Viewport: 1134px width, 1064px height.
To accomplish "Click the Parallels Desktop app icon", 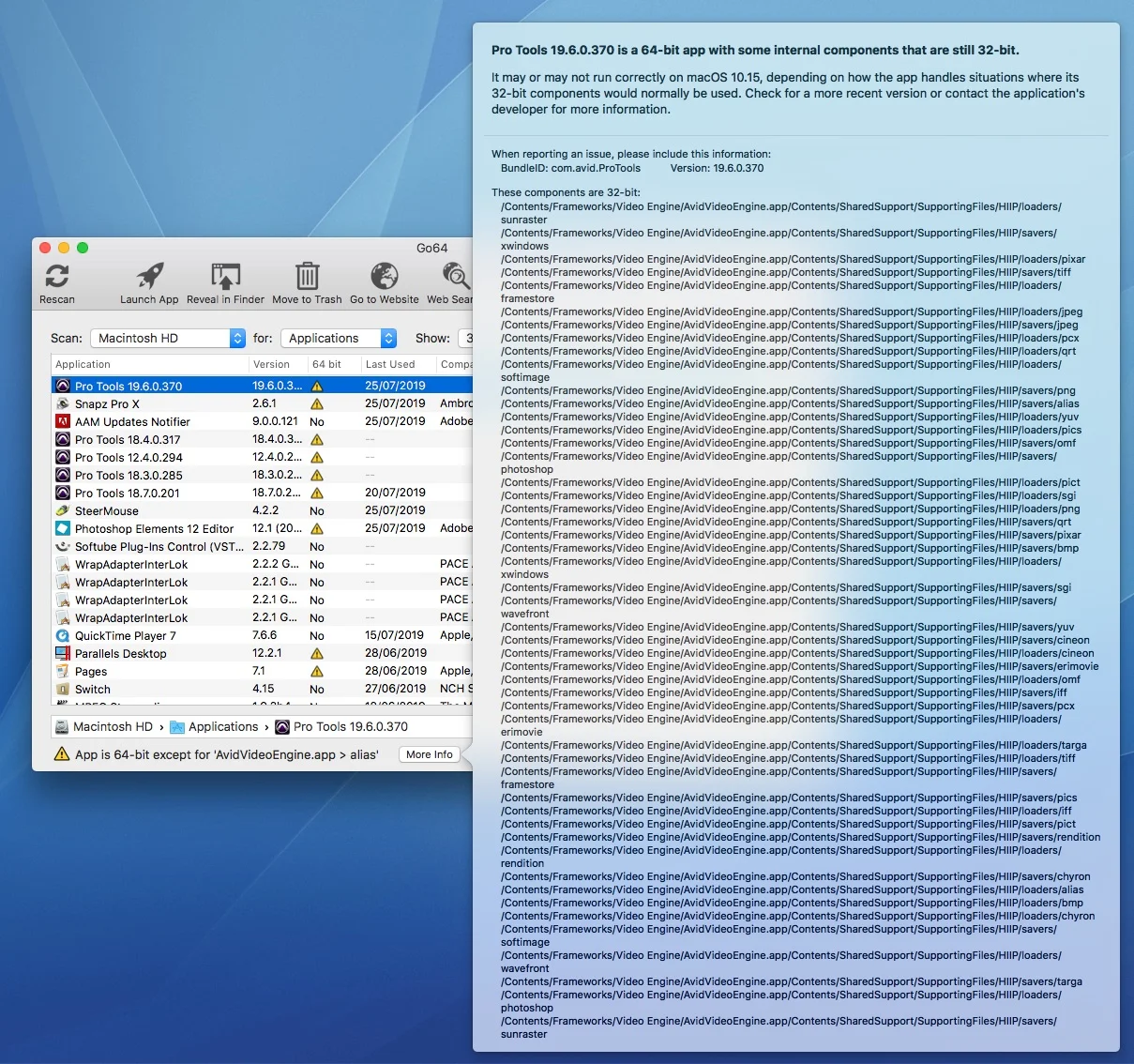I will [x=63, y=653].
